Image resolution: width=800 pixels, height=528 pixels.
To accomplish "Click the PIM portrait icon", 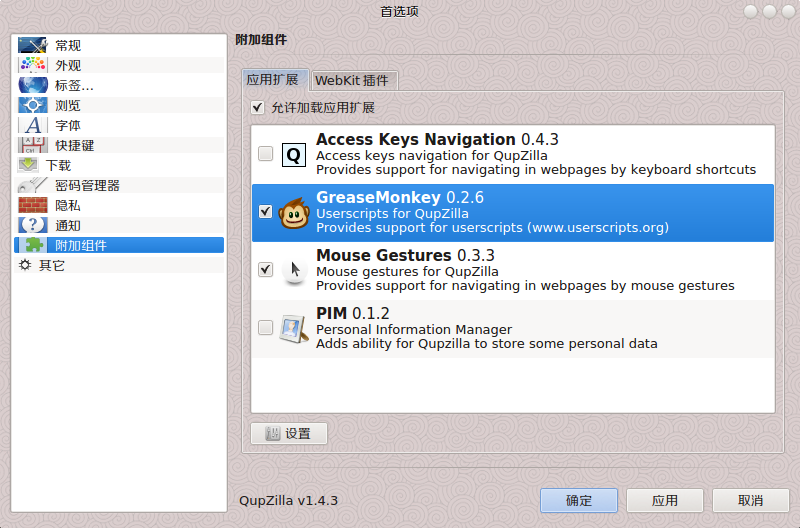I will [x=294, y=329].
